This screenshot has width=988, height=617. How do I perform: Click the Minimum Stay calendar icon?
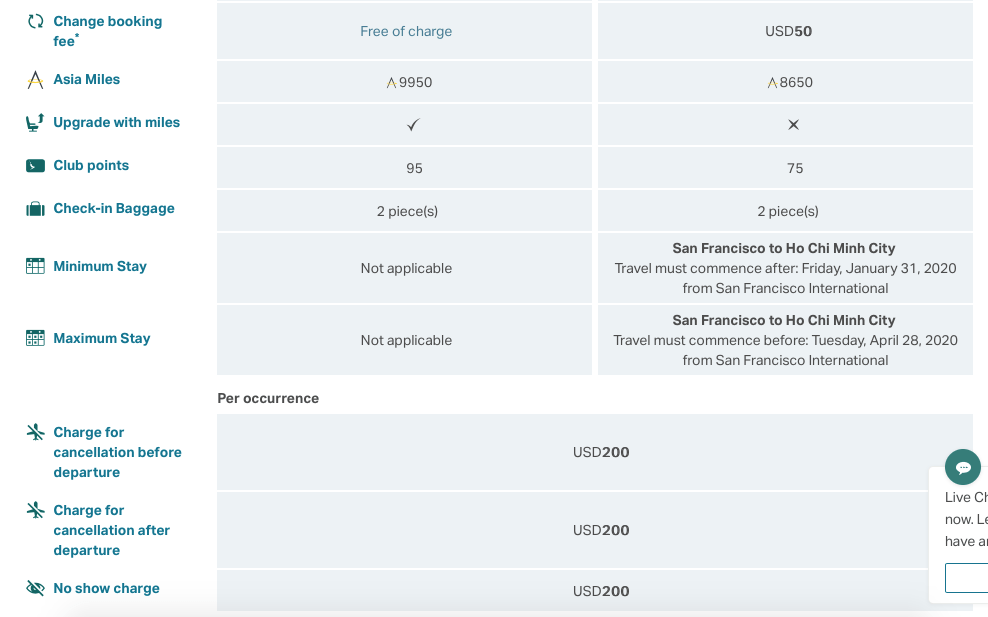pyautogui.click(x=36, y=266)
